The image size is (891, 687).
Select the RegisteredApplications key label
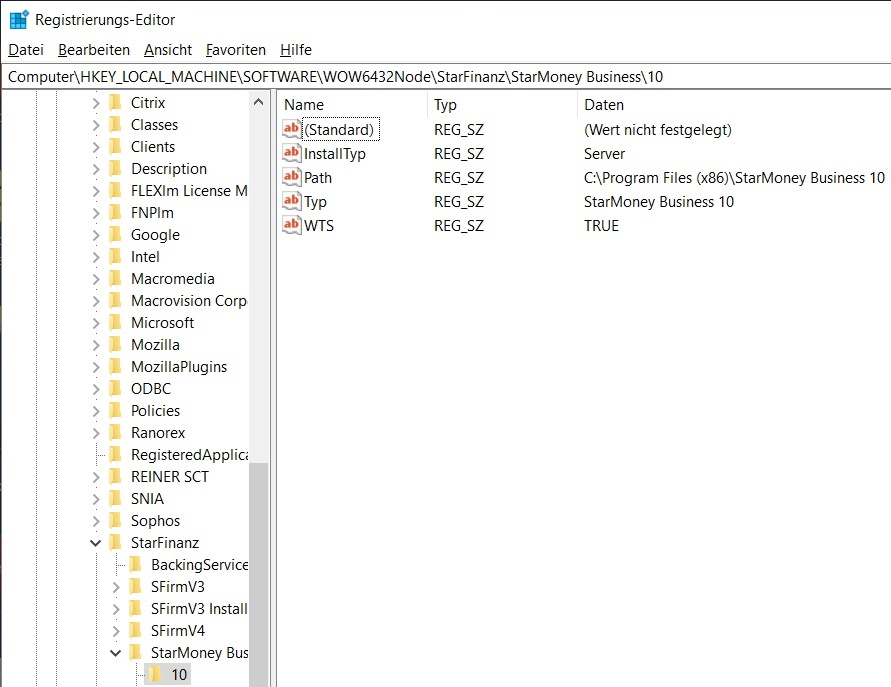coord(190,455)
